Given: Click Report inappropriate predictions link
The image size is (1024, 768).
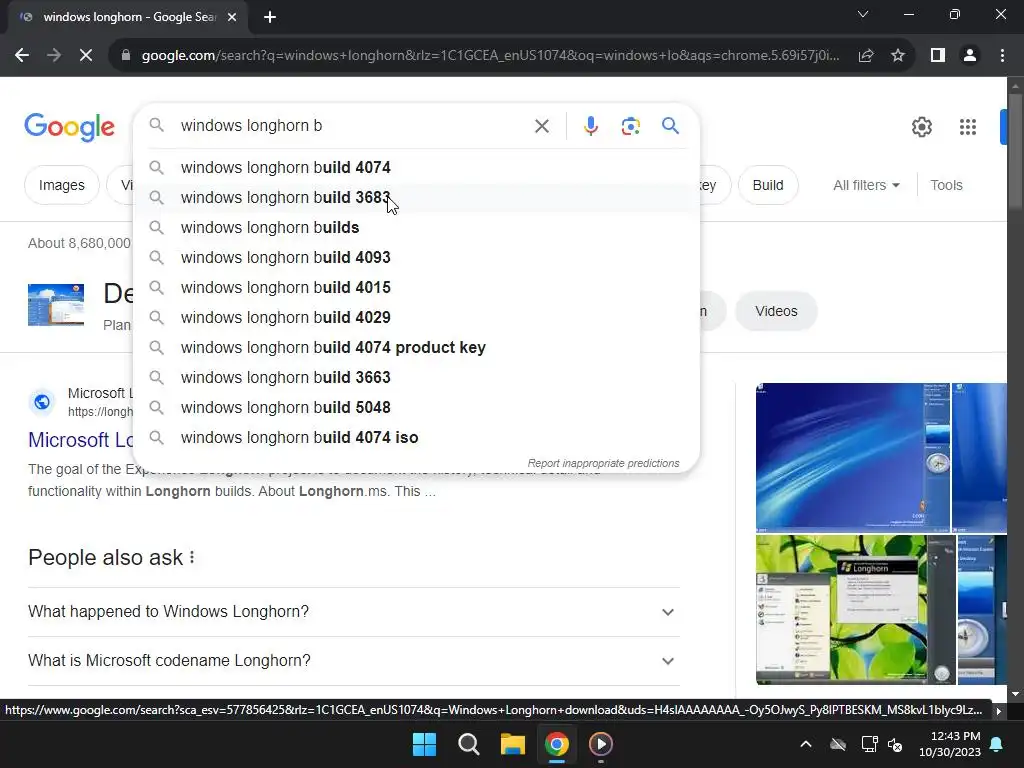Looking at the screenshot, I should point(603,463).
